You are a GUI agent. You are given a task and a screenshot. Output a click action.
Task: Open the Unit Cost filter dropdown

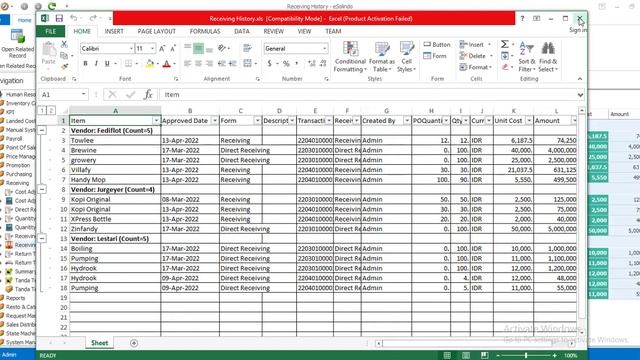[529, 121]
